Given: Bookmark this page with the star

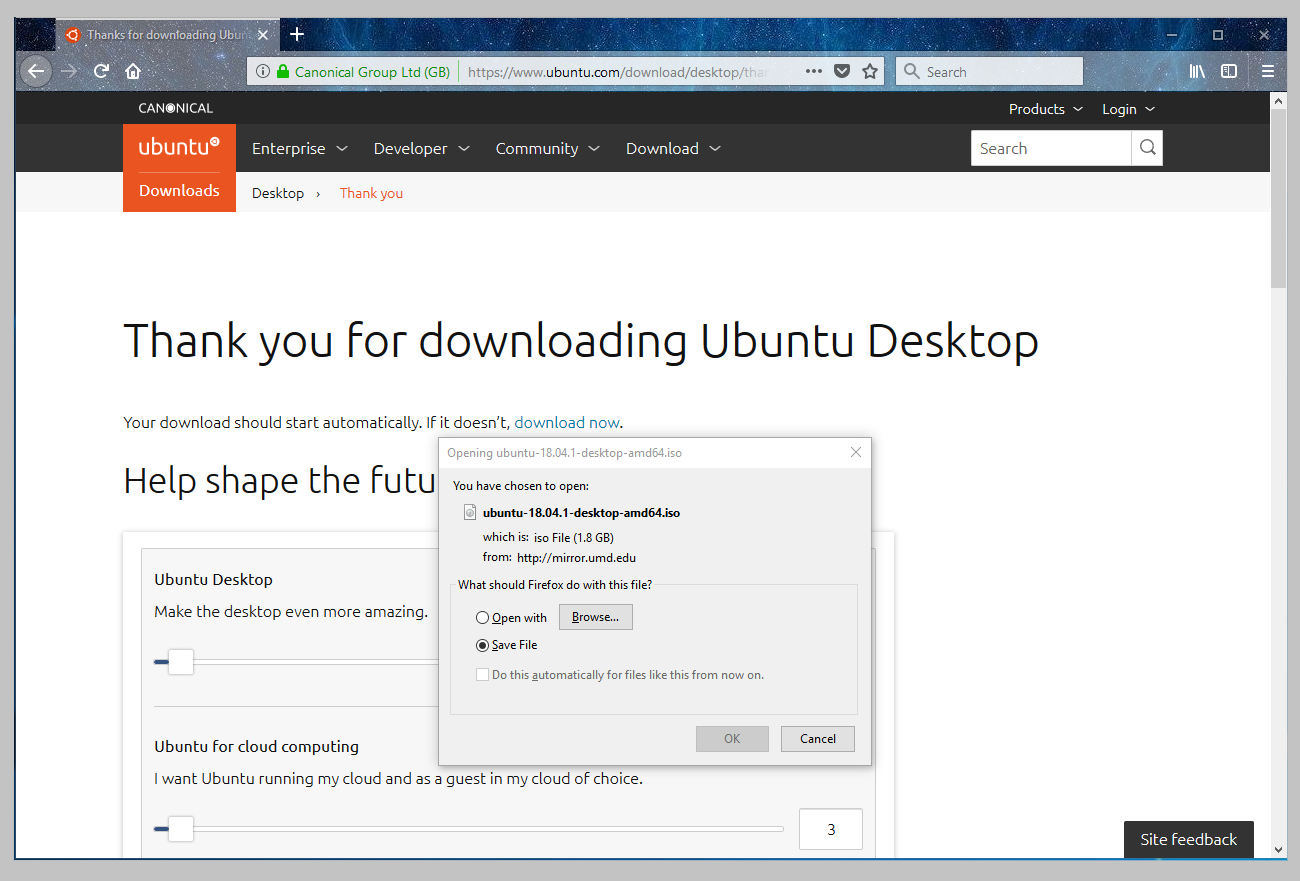Looking at the screenshot, I should coord(870,71).
